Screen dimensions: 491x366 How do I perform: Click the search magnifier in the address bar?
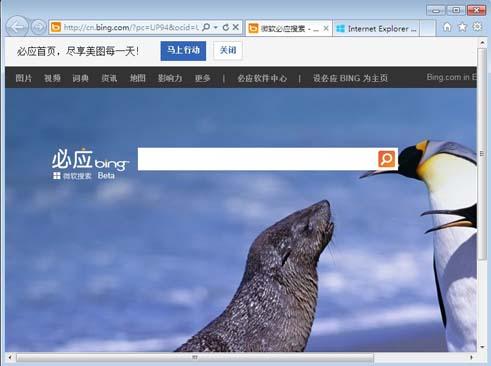point(206,27)
